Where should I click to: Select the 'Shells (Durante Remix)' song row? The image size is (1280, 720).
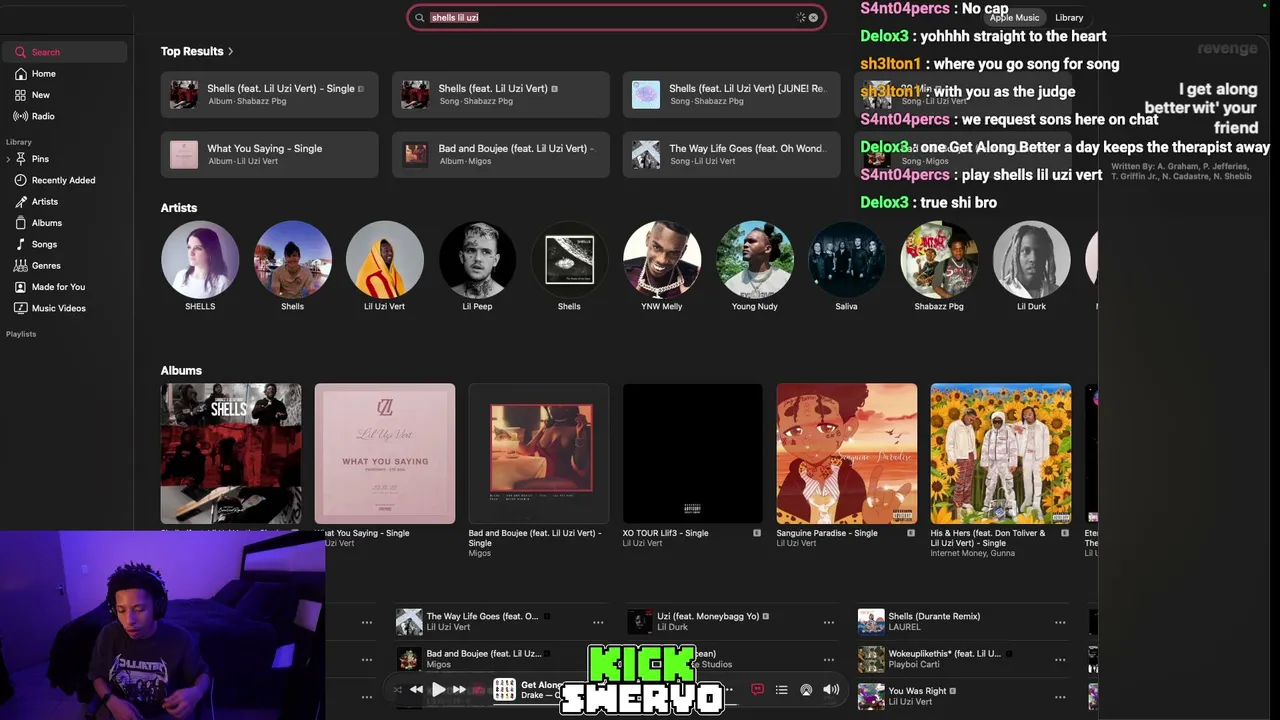coord(964,622)
